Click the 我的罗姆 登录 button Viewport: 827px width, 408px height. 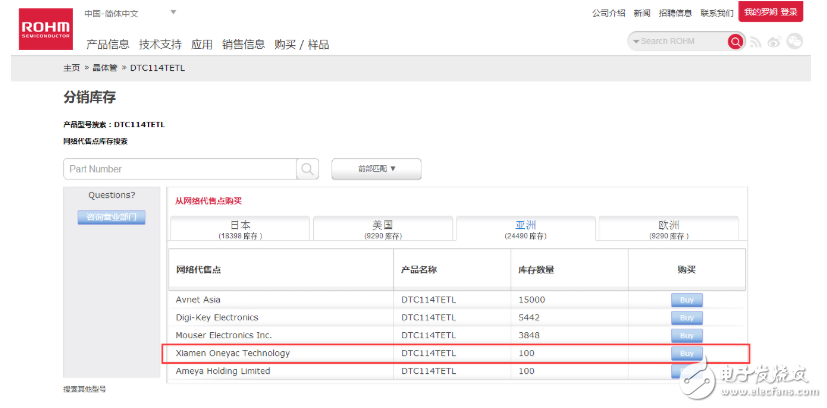pos(771,12)
